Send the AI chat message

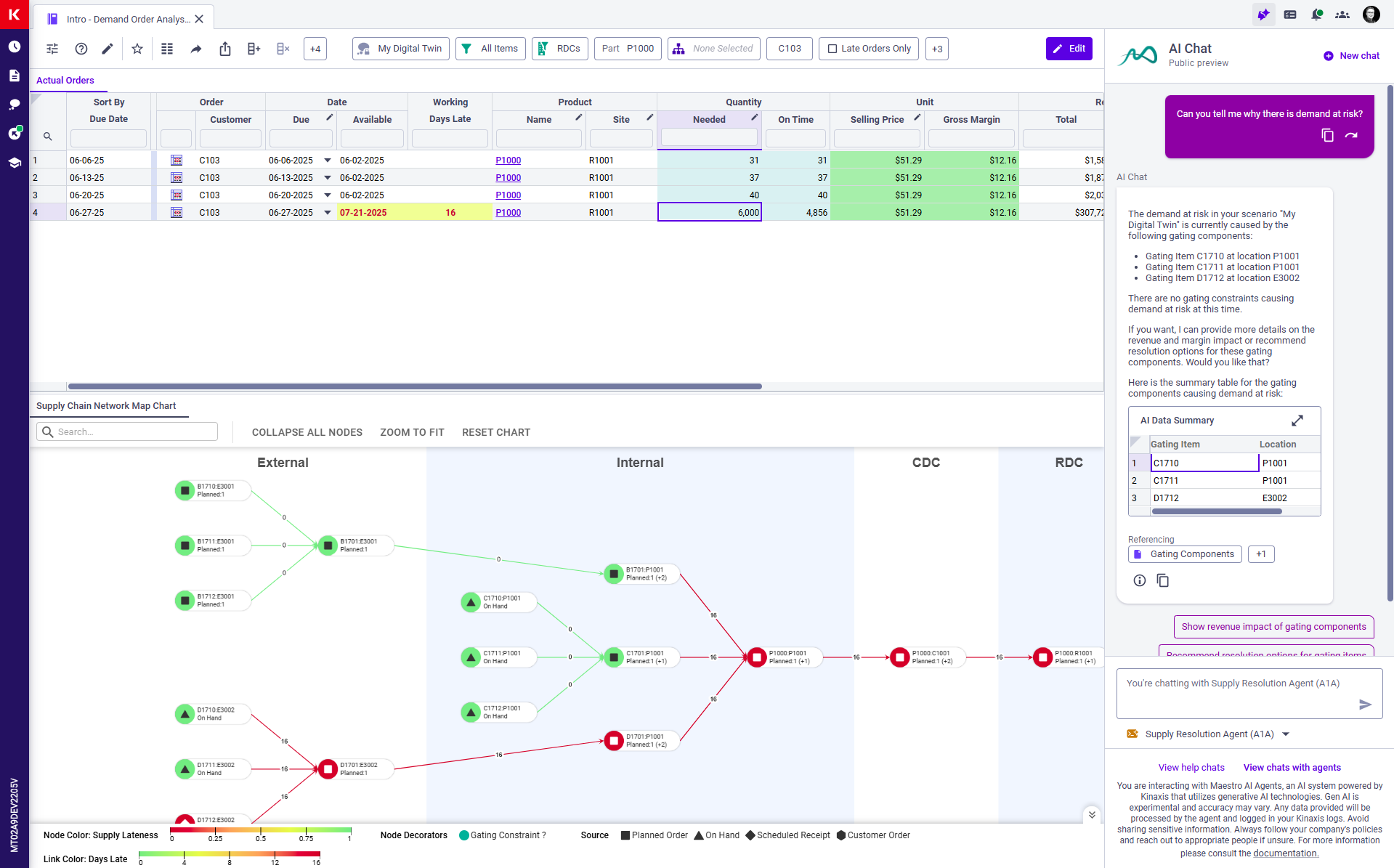coord(1365,705)
